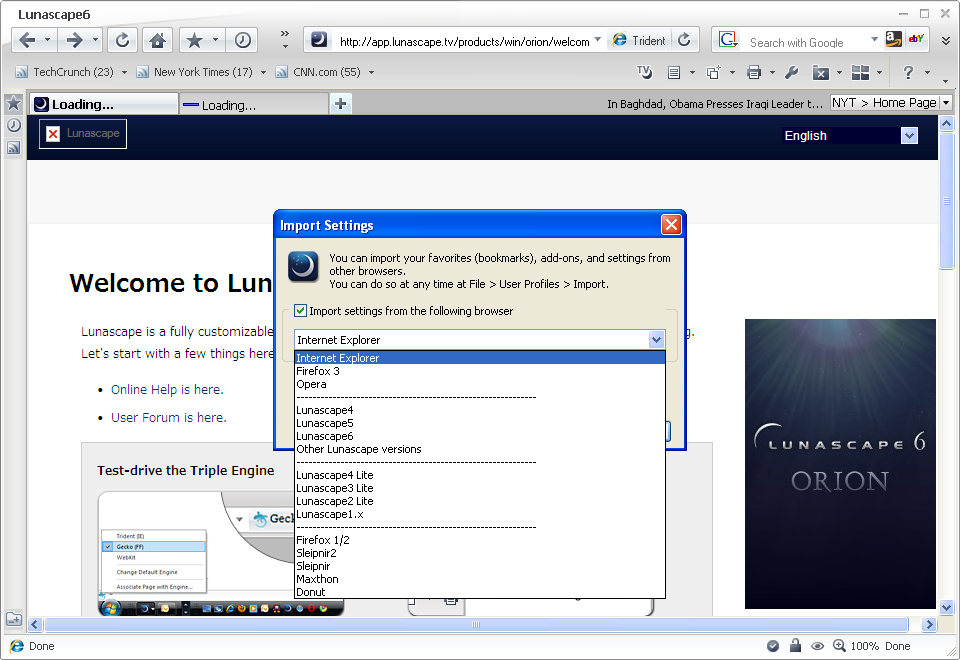
Task: Open the English language dropdown
Action: click(909, 135)
